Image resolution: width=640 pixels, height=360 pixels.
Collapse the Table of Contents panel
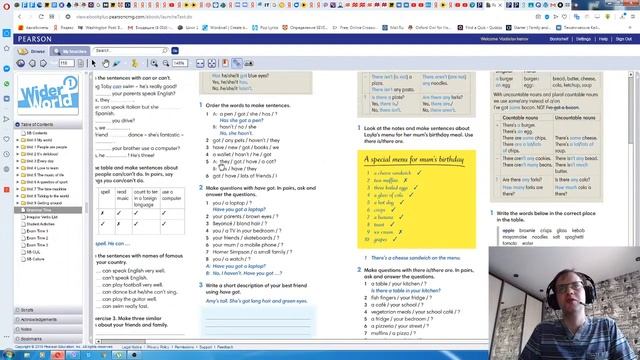[x=17, y=124]
